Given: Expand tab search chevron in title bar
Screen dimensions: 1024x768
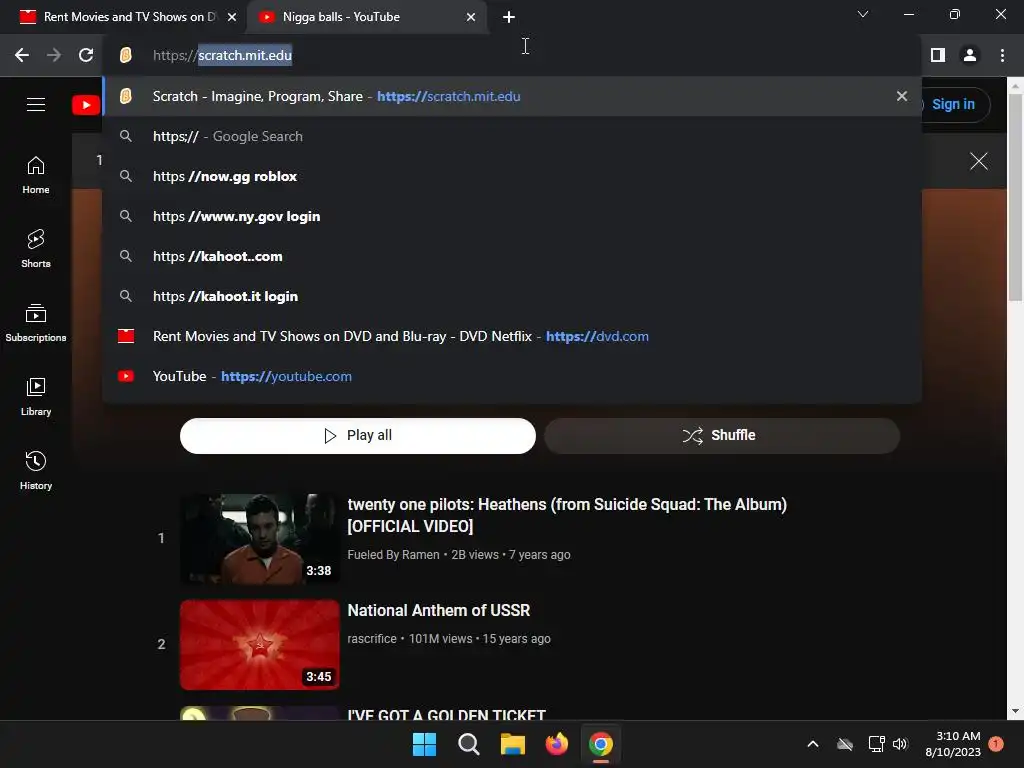Looking at the screenshot, I should [x=863, y=14].
